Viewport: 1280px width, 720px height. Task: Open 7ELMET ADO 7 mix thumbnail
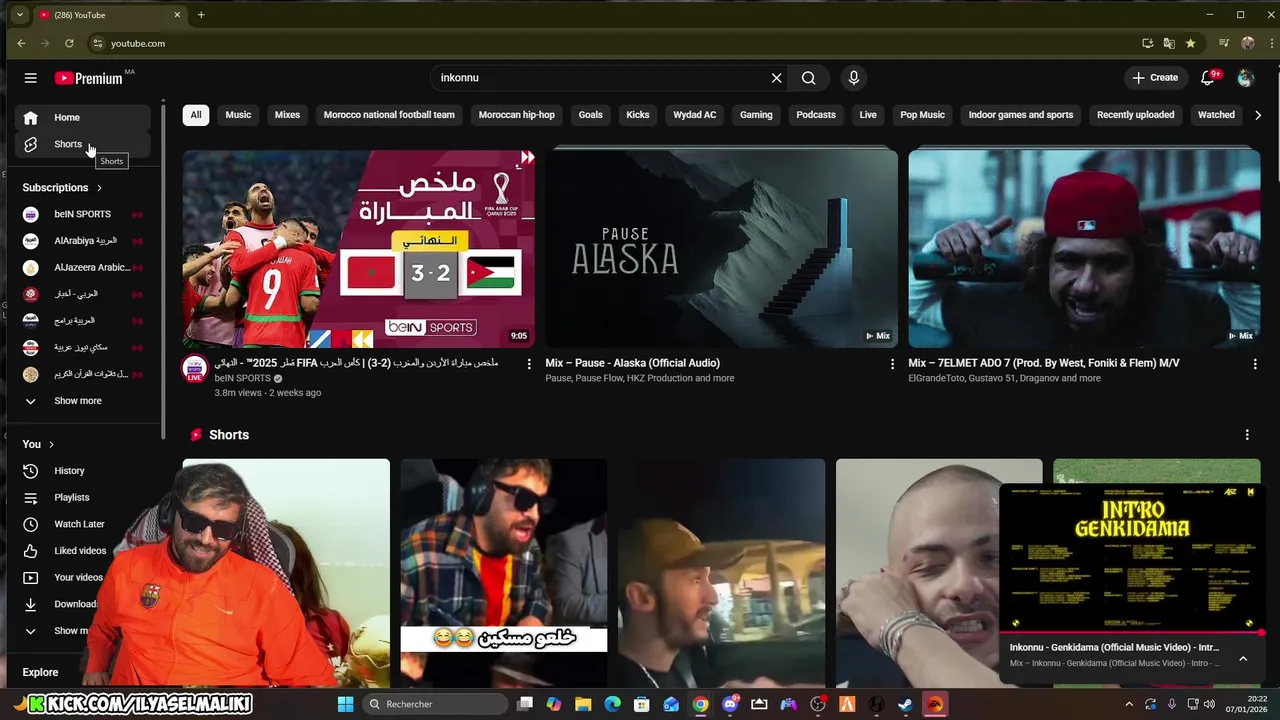[1084, 249]
